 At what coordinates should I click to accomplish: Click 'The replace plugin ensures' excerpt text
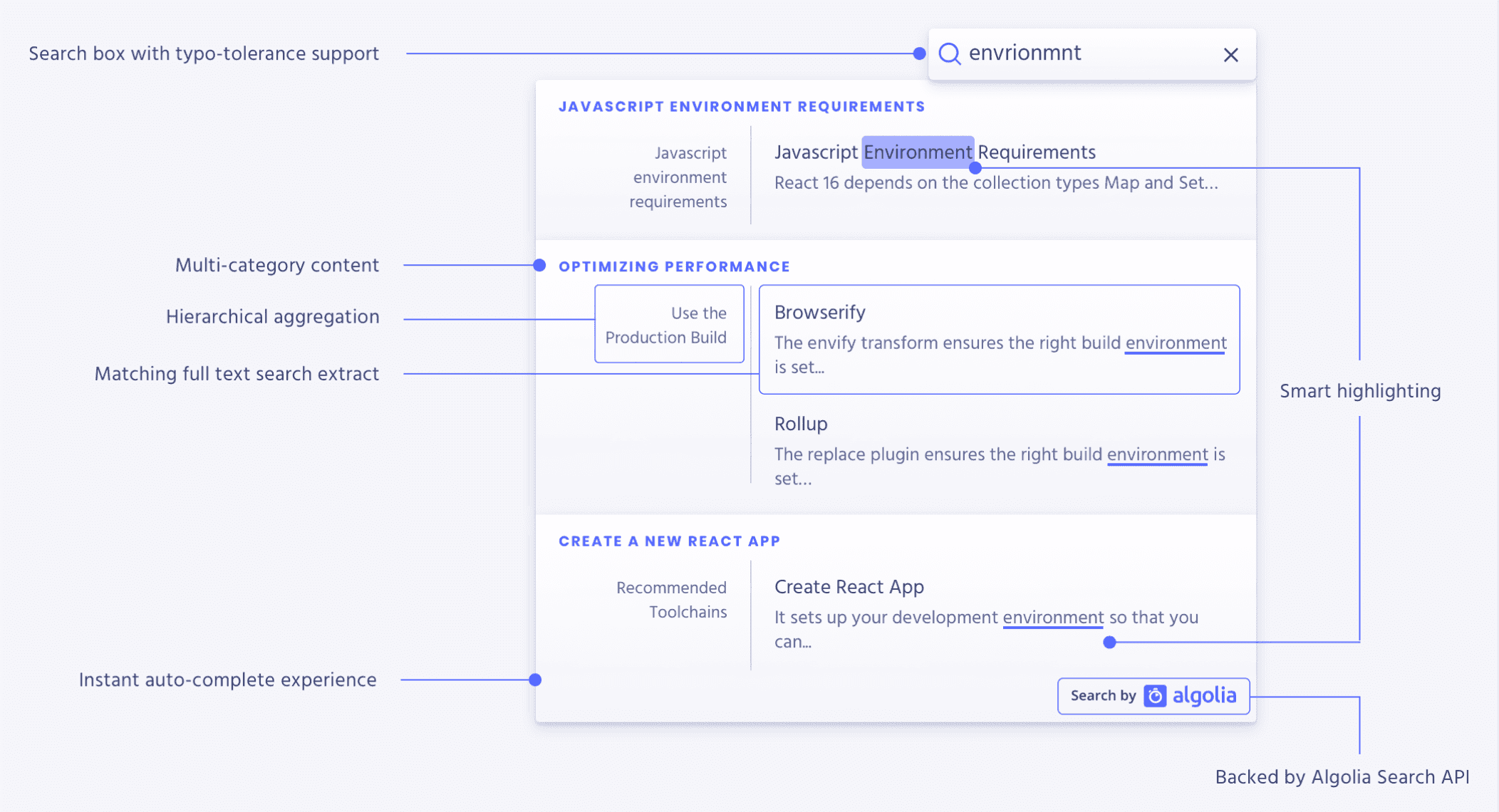pyautogui.click(x=1000, y=466)
